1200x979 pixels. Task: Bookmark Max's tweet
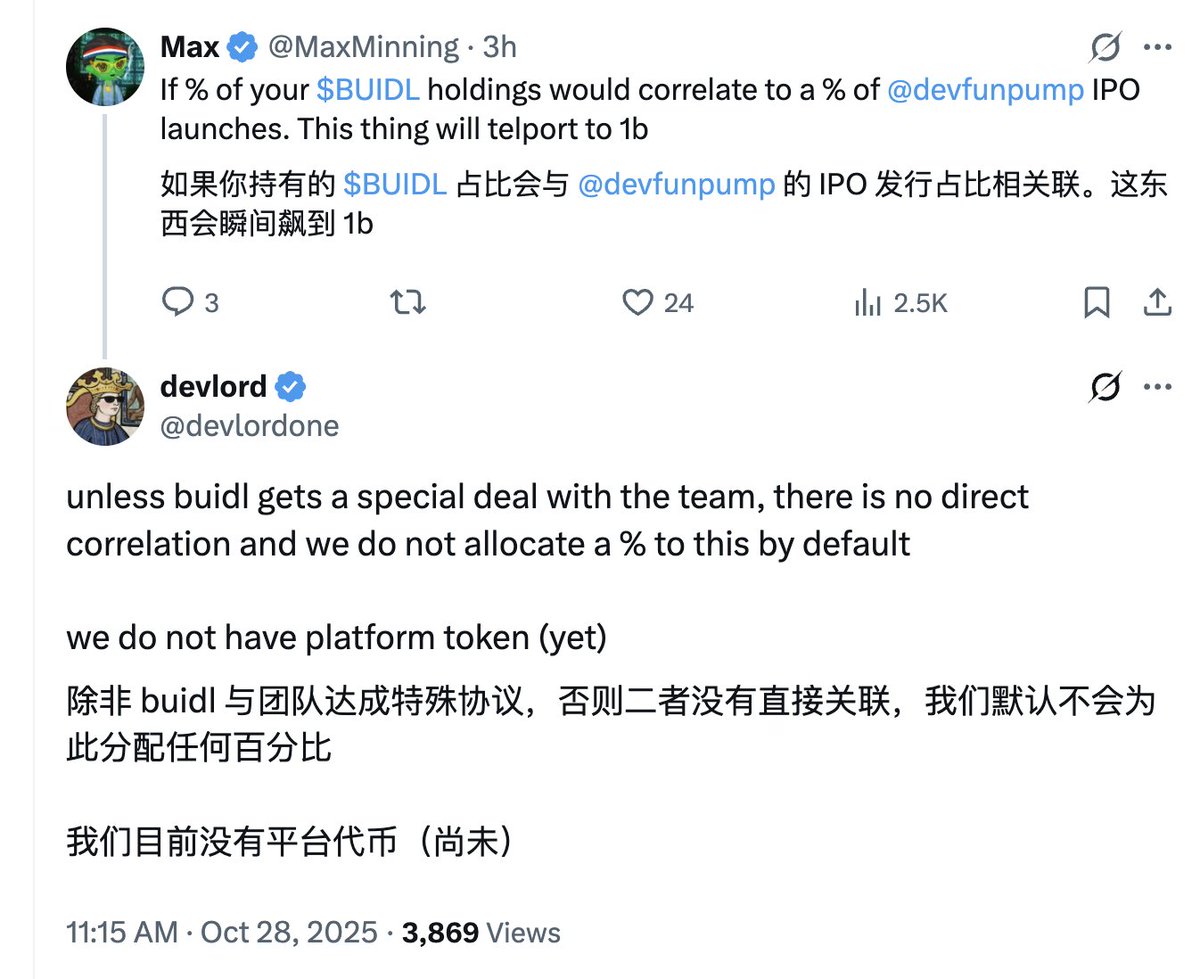[1097, 301]
